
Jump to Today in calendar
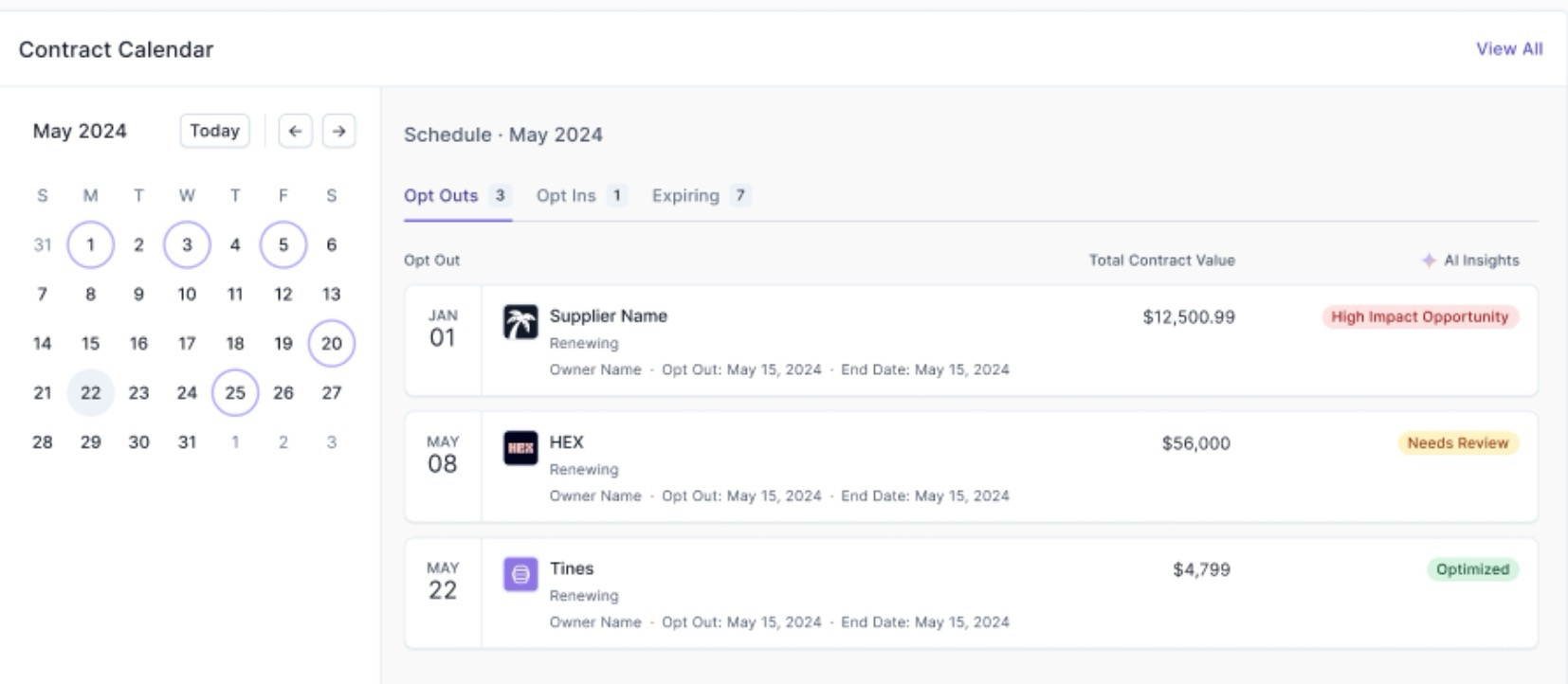(x=214, y=131)
